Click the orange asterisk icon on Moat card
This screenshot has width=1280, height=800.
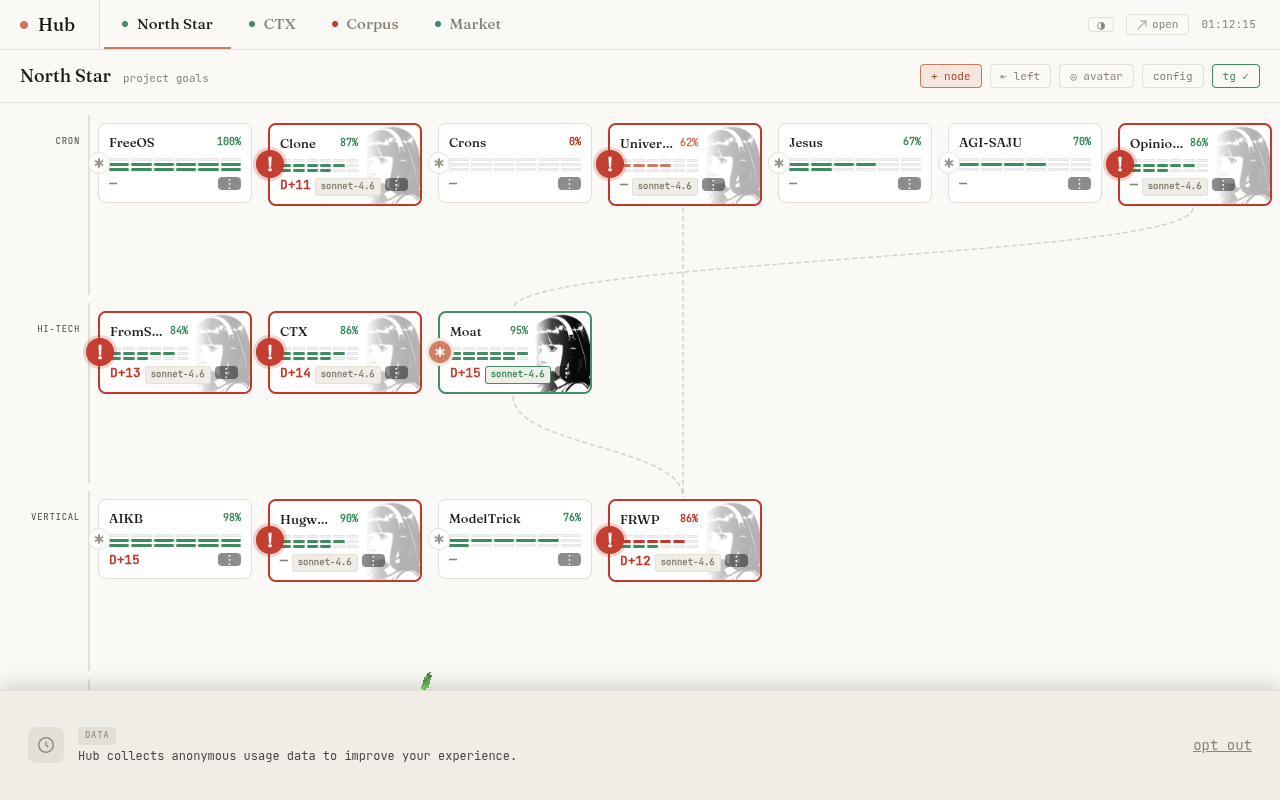440,352
